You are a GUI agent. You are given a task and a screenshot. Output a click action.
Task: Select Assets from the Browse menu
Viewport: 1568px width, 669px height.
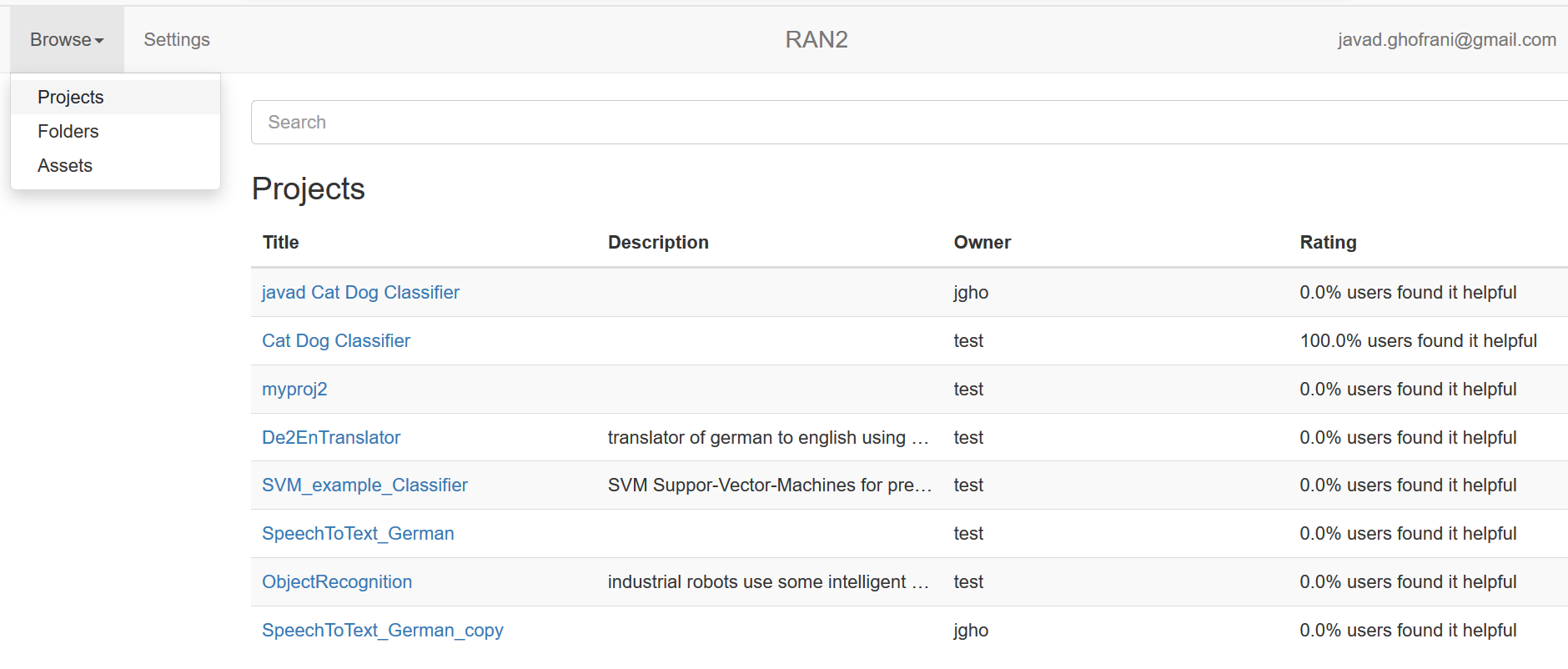tap(65, 166)
